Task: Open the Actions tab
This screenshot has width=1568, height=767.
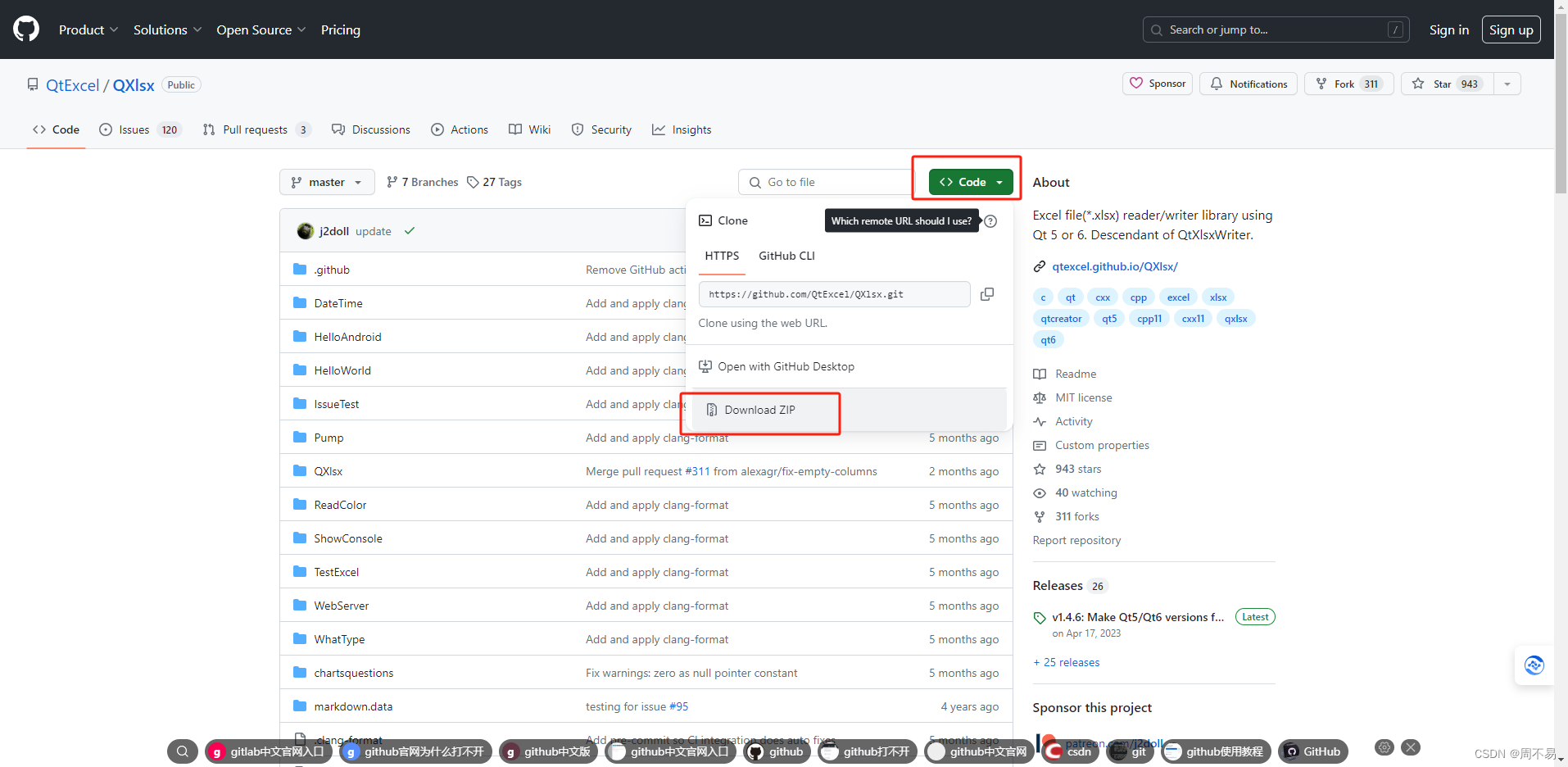Action: (460, 129)
